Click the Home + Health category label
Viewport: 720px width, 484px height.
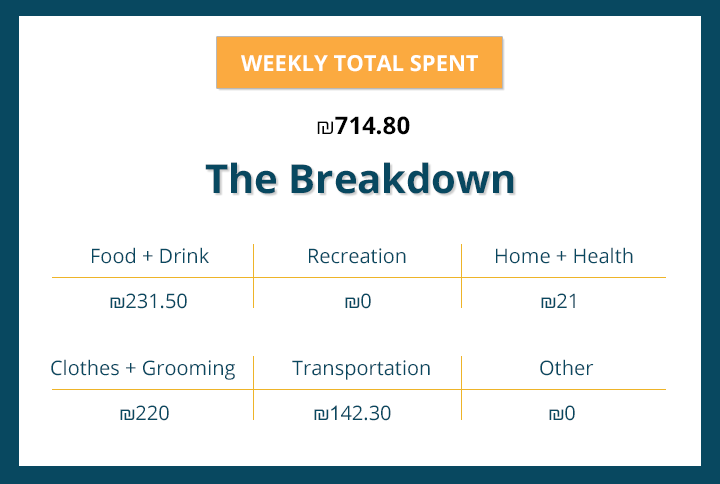pyautogui.click(x=563, y=256)
